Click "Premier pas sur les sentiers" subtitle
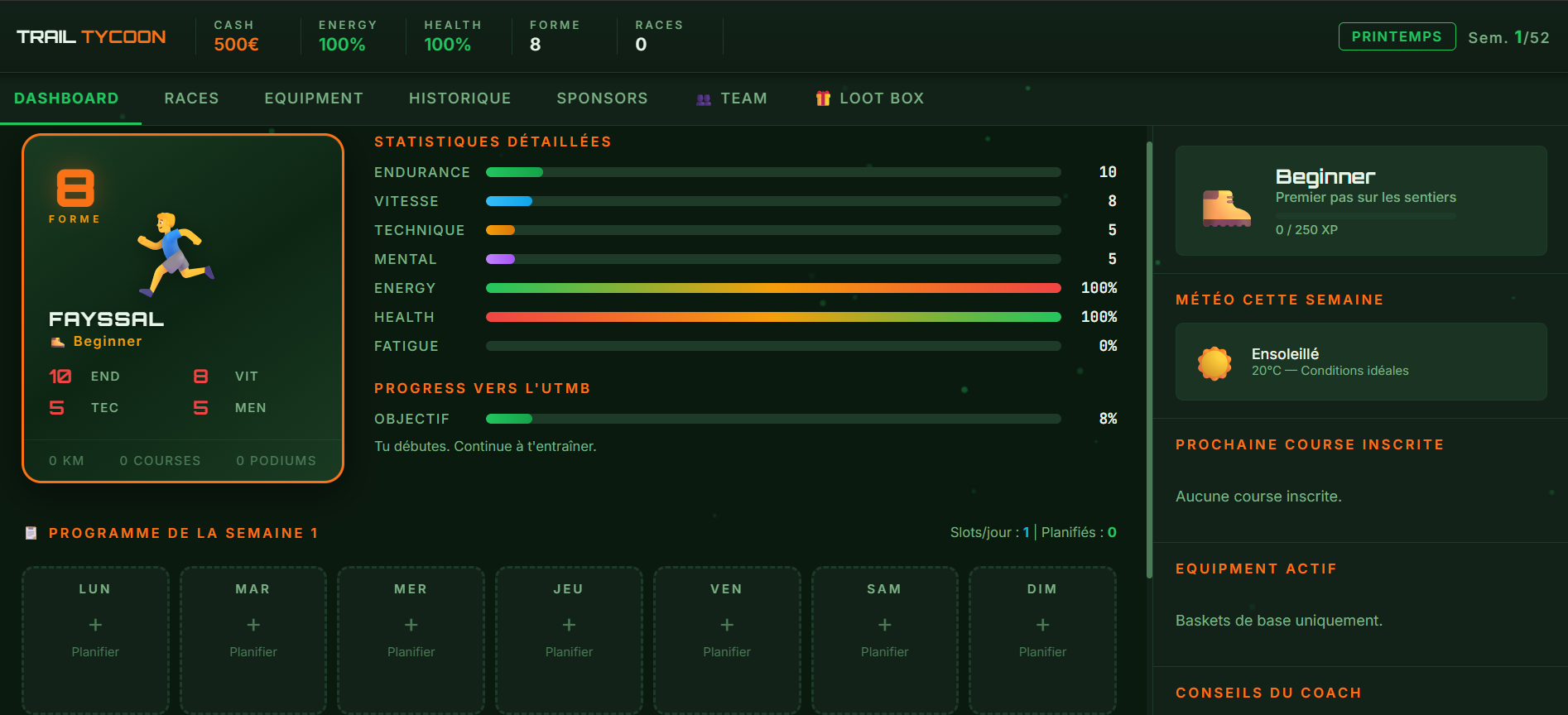 [x=1365, y=198]
